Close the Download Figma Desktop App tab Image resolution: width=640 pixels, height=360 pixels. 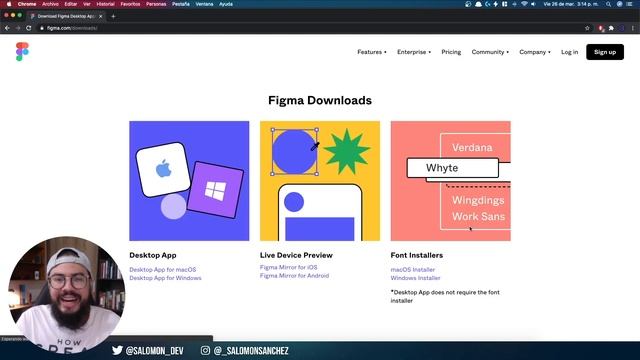pyautogui.click(x=100, y=16)
